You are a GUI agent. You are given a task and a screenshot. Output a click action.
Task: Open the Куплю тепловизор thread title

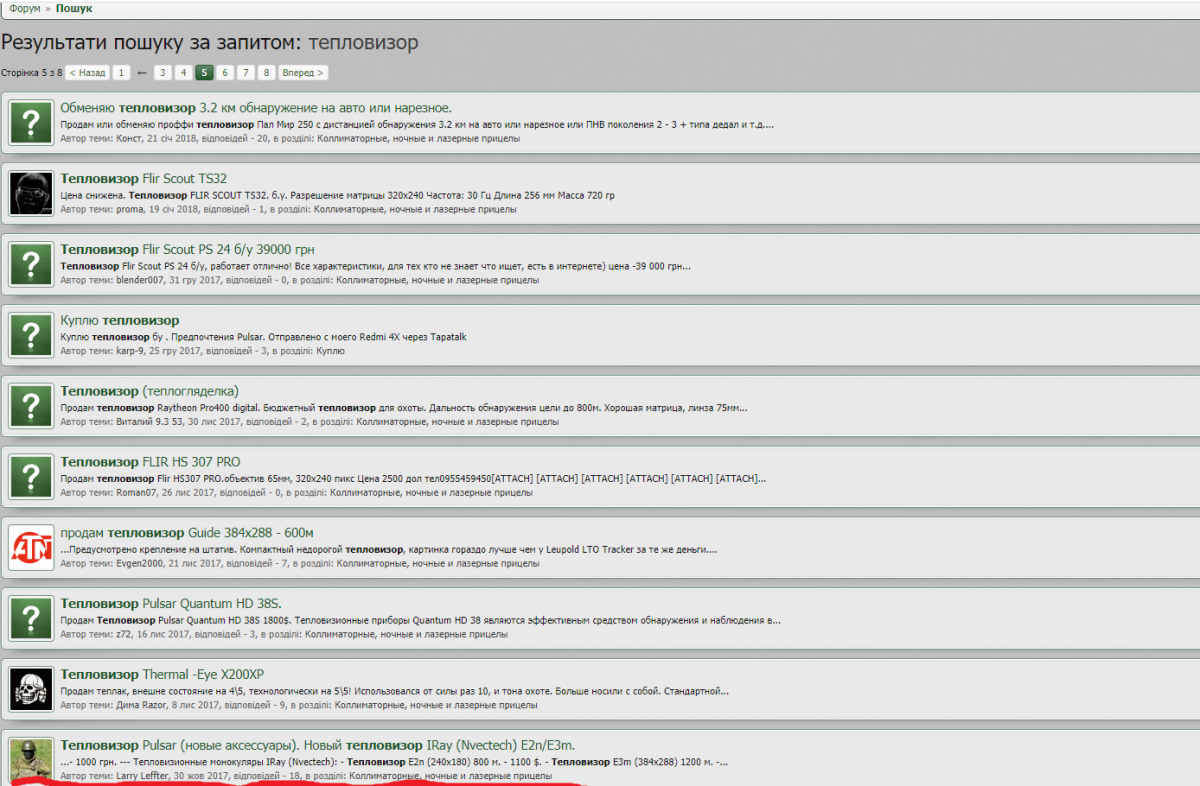(120, 320)
